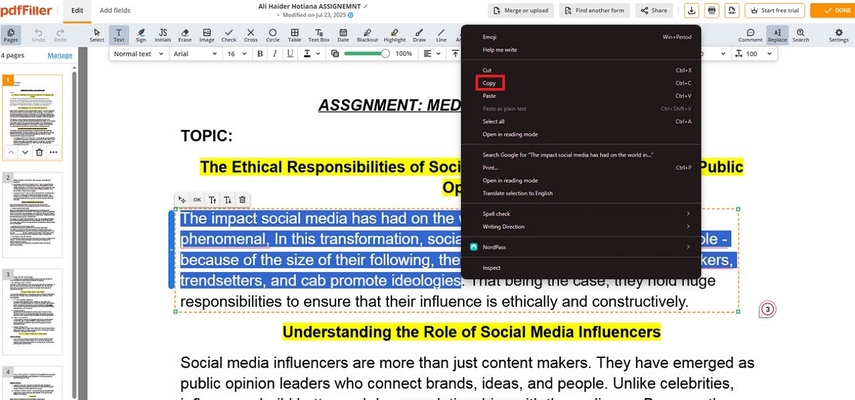
Task: Toggle the Replace text tool
Action: (x=777, y=35)
